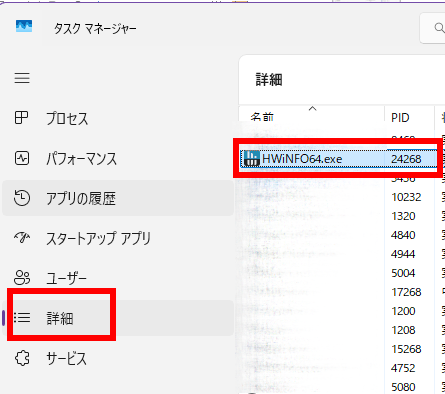The image size is (445, 394).
Task: Open the サービス page
Action: coord(118,358)
